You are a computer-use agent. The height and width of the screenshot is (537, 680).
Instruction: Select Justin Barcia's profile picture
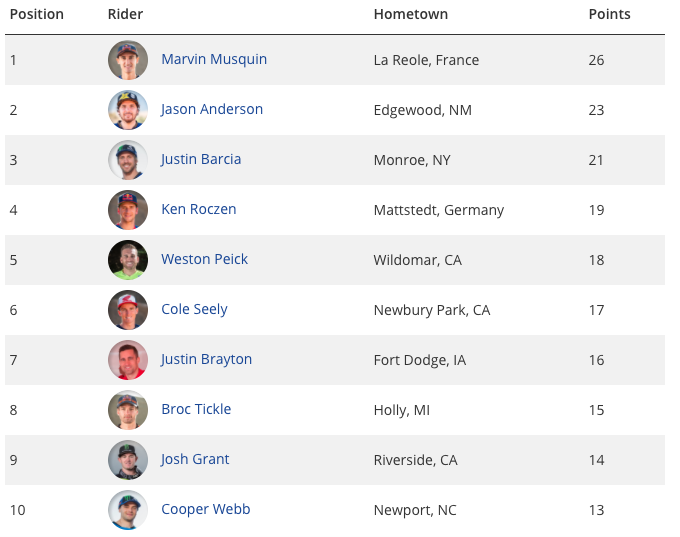128,160
